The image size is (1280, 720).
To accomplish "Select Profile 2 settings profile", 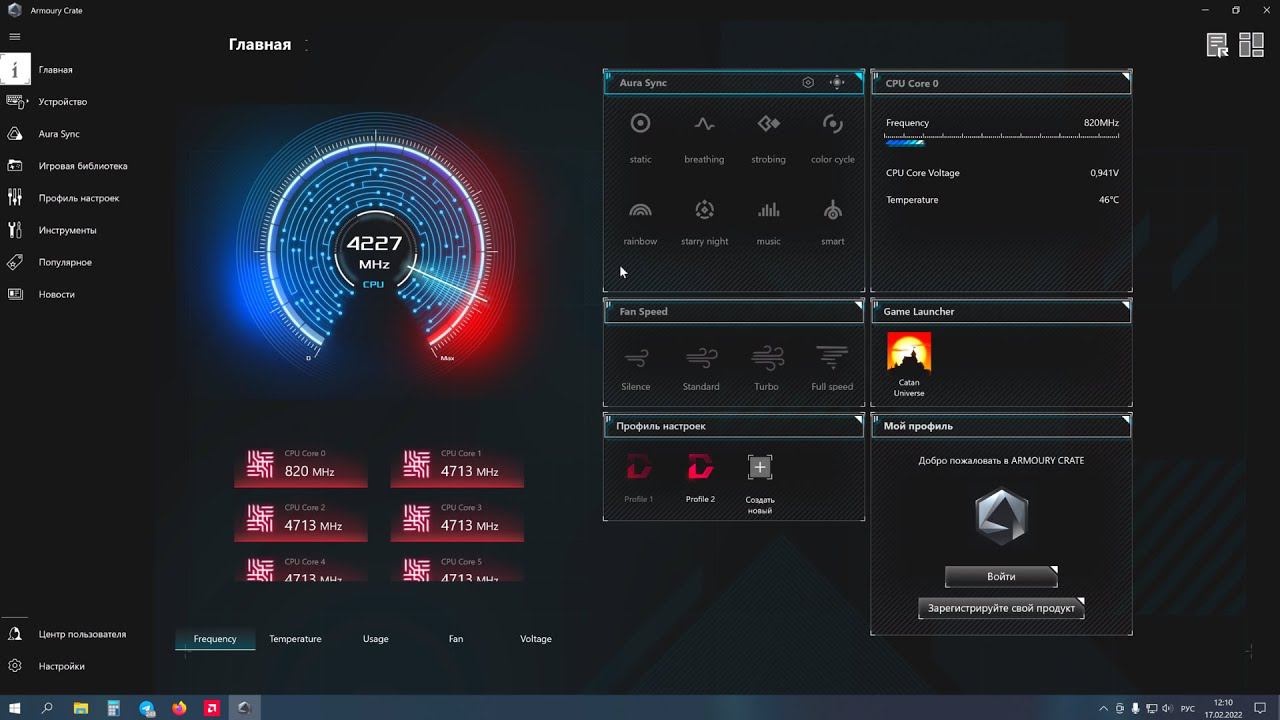I will click(x=700, y=477).
